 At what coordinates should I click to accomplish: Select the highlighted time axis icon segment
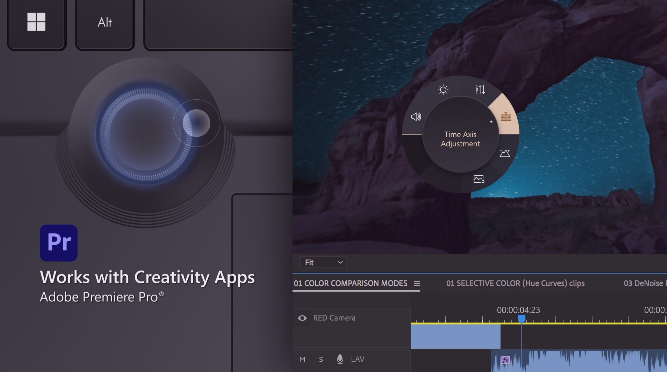pos(505,116)
